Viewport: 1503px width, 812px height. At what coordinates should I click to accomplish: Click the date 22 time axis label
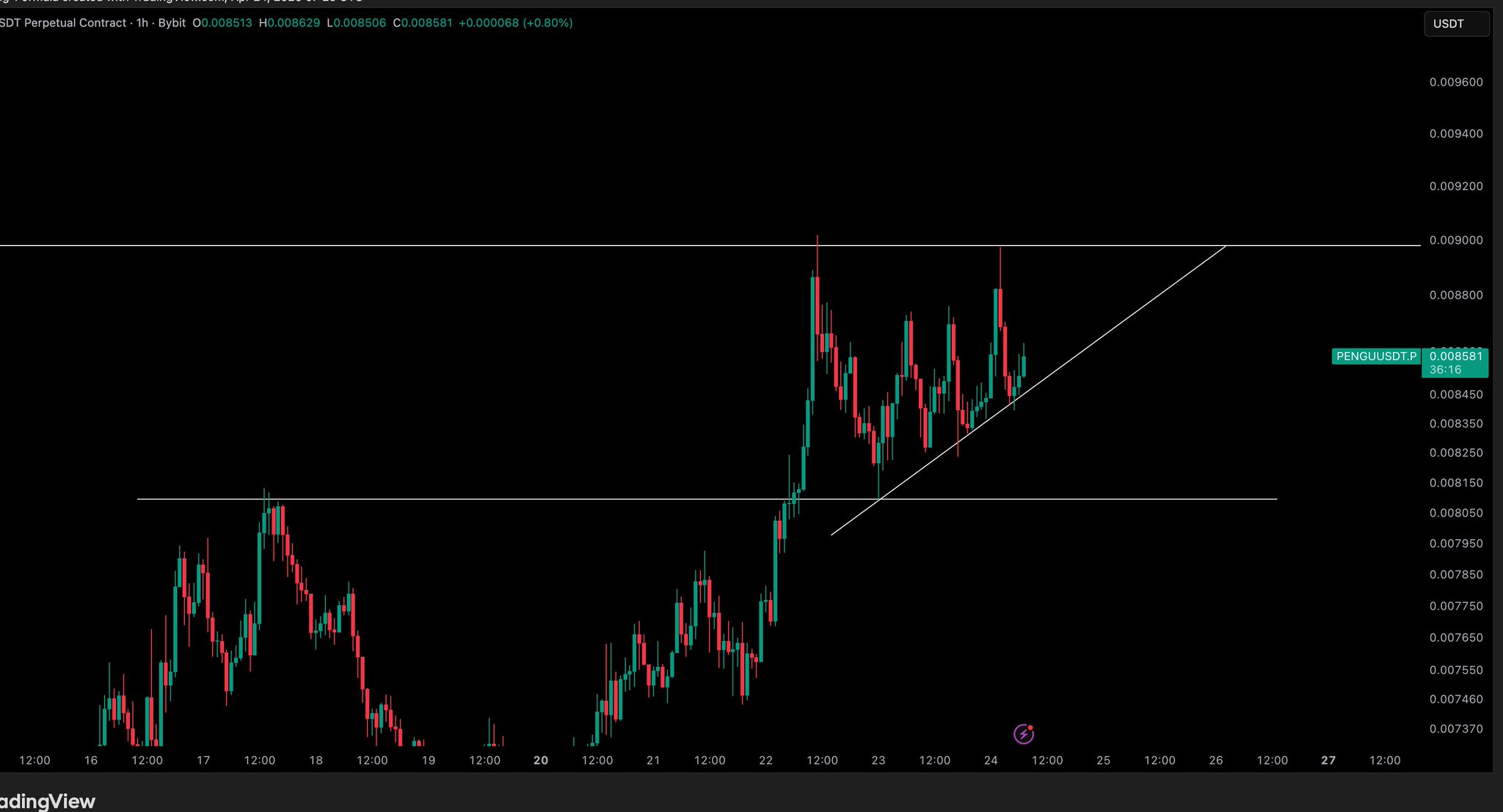click(x=765, y=760)
